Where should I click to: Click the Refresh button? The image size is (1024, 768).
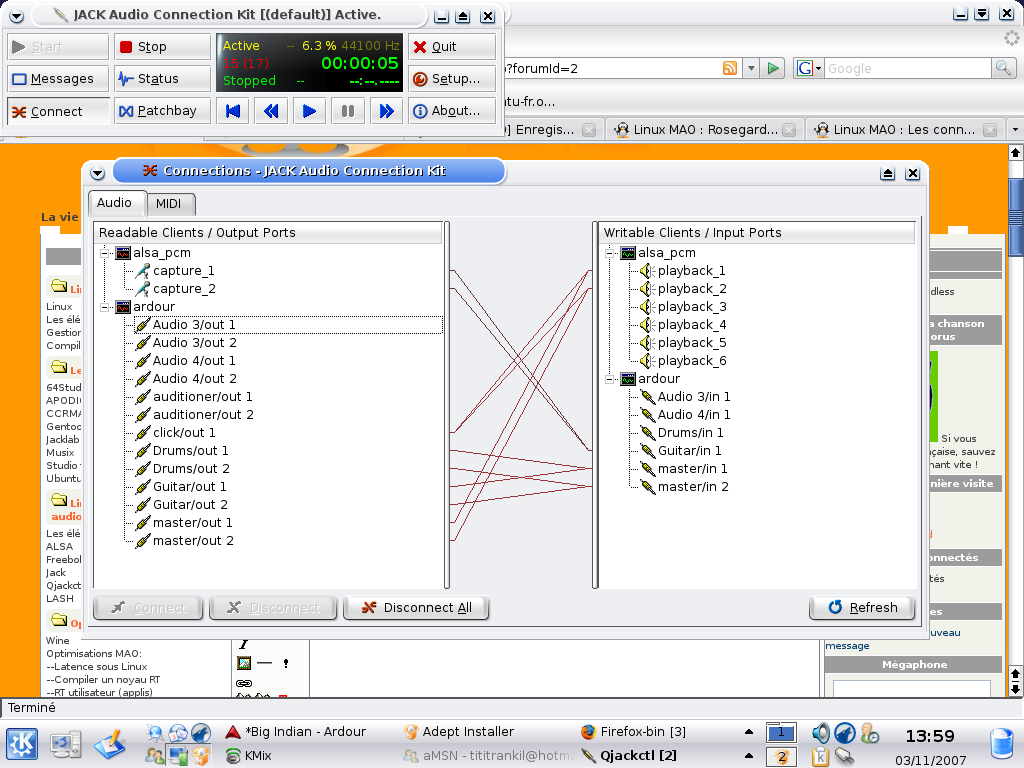point(862,607)
